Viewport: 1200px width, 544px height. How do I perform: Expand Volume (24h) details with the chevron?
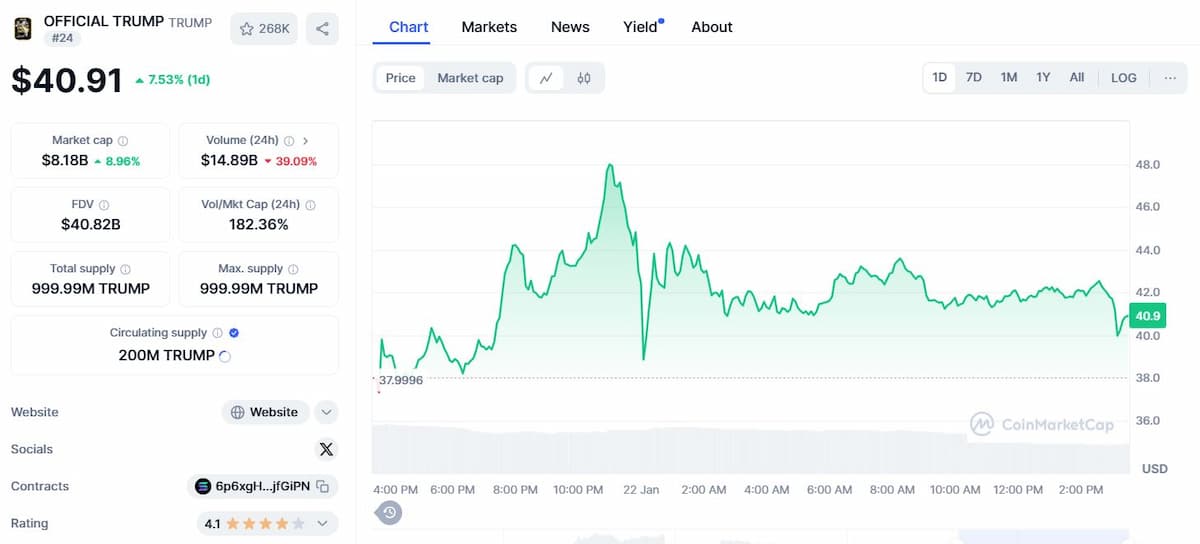(x=306, y=141)
